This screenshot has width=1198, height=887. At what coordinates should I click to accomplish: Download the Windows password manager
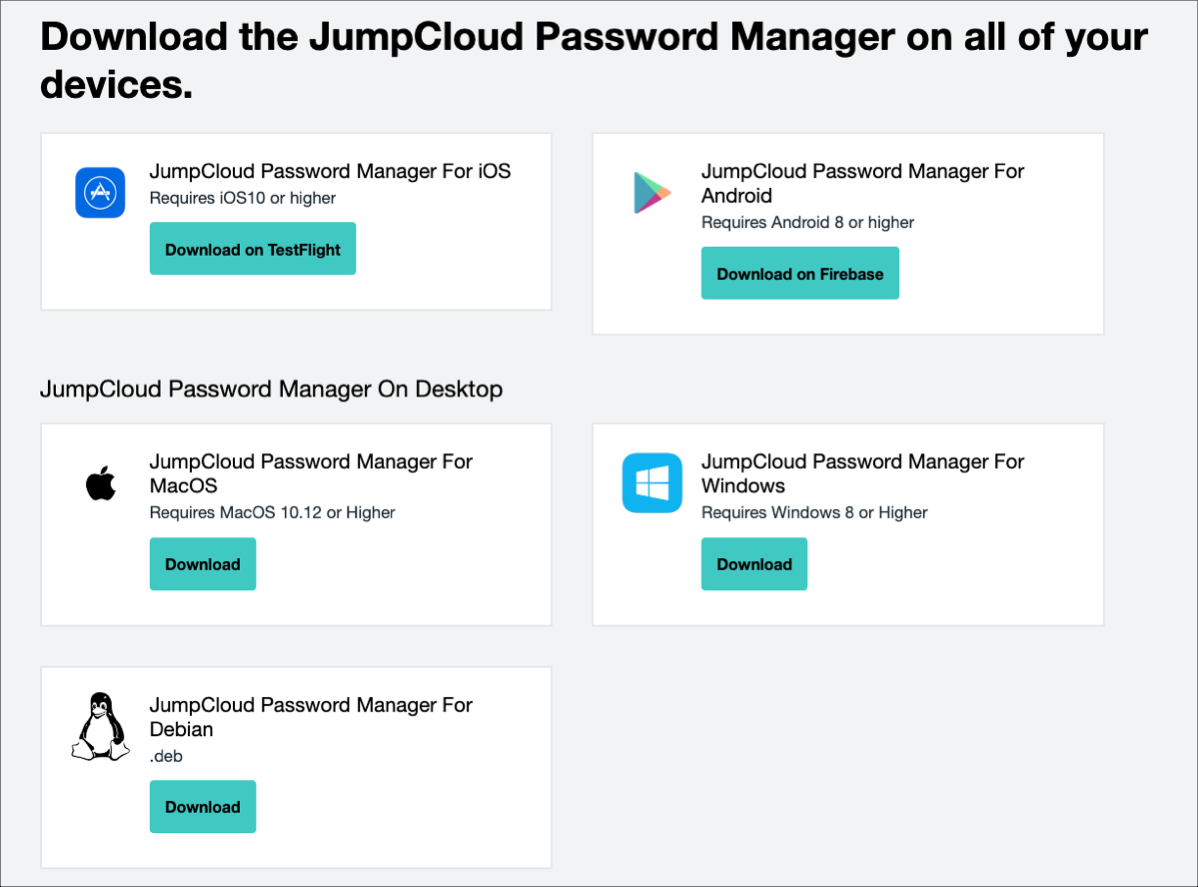(x=754, y=564)
